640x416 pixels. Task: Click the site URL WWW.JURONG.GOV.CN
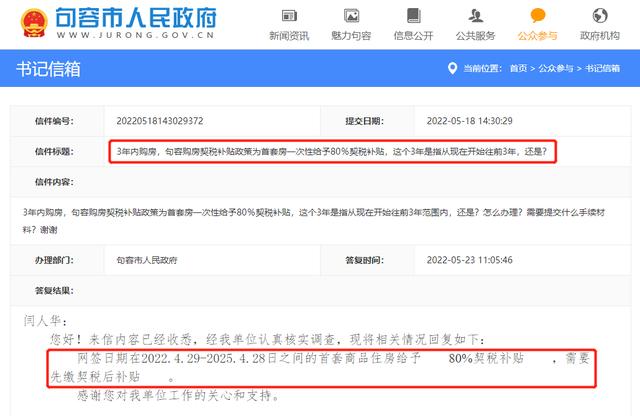(136, 35)
